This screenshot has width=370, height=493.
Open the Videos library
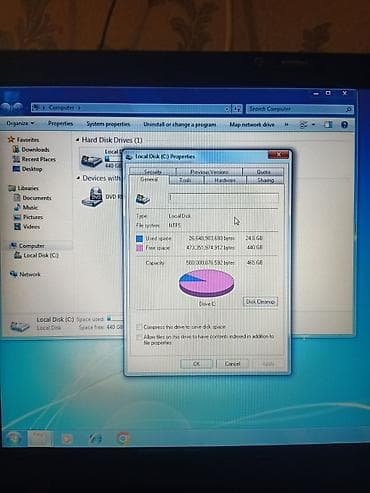tap(31, 227)
